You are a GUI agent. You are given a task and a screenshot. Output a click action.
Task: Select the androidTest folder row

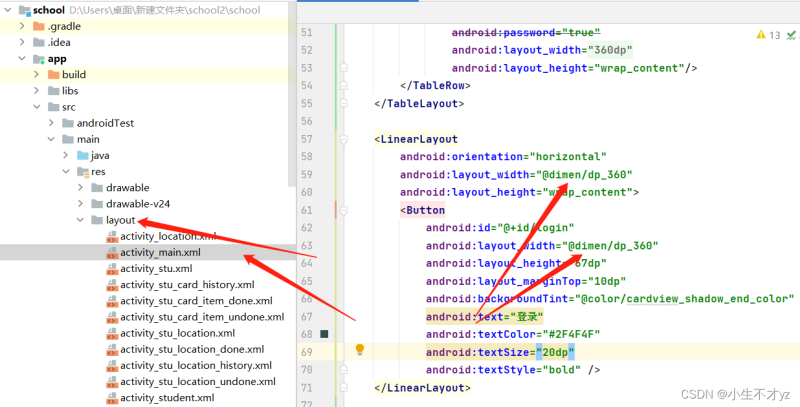148,123
